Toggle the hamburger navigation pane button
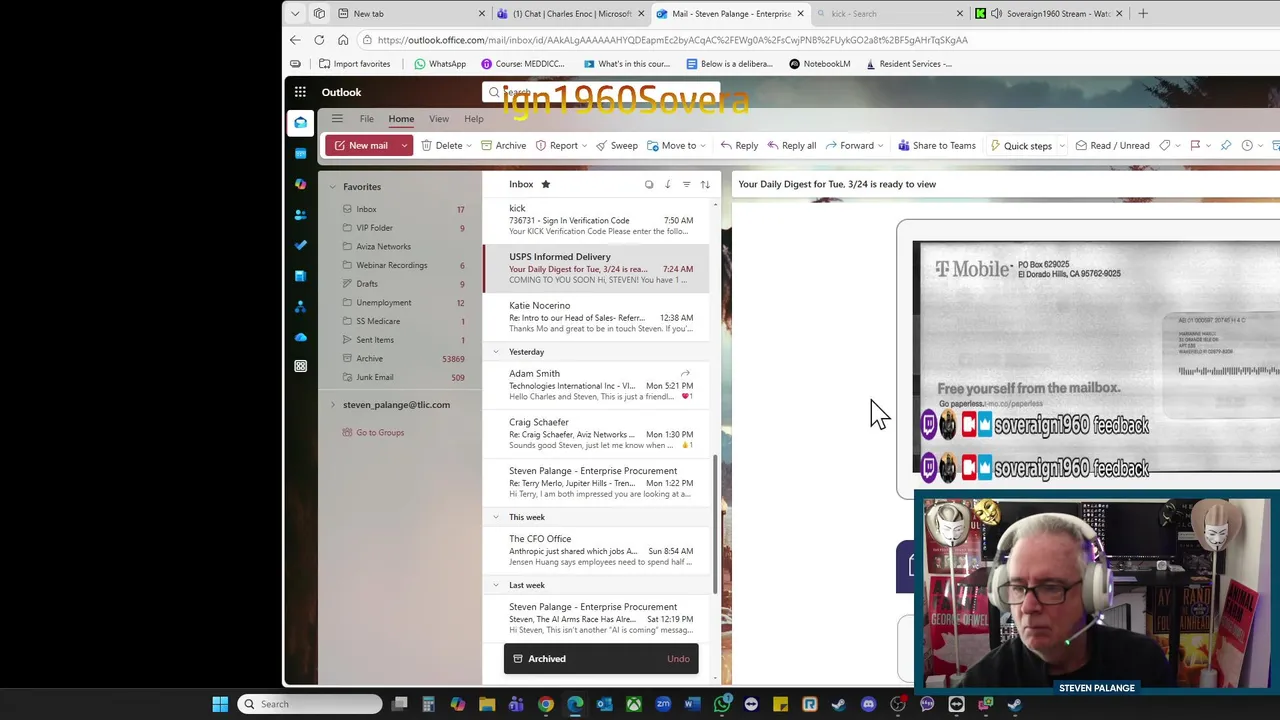 coord(337,119)
